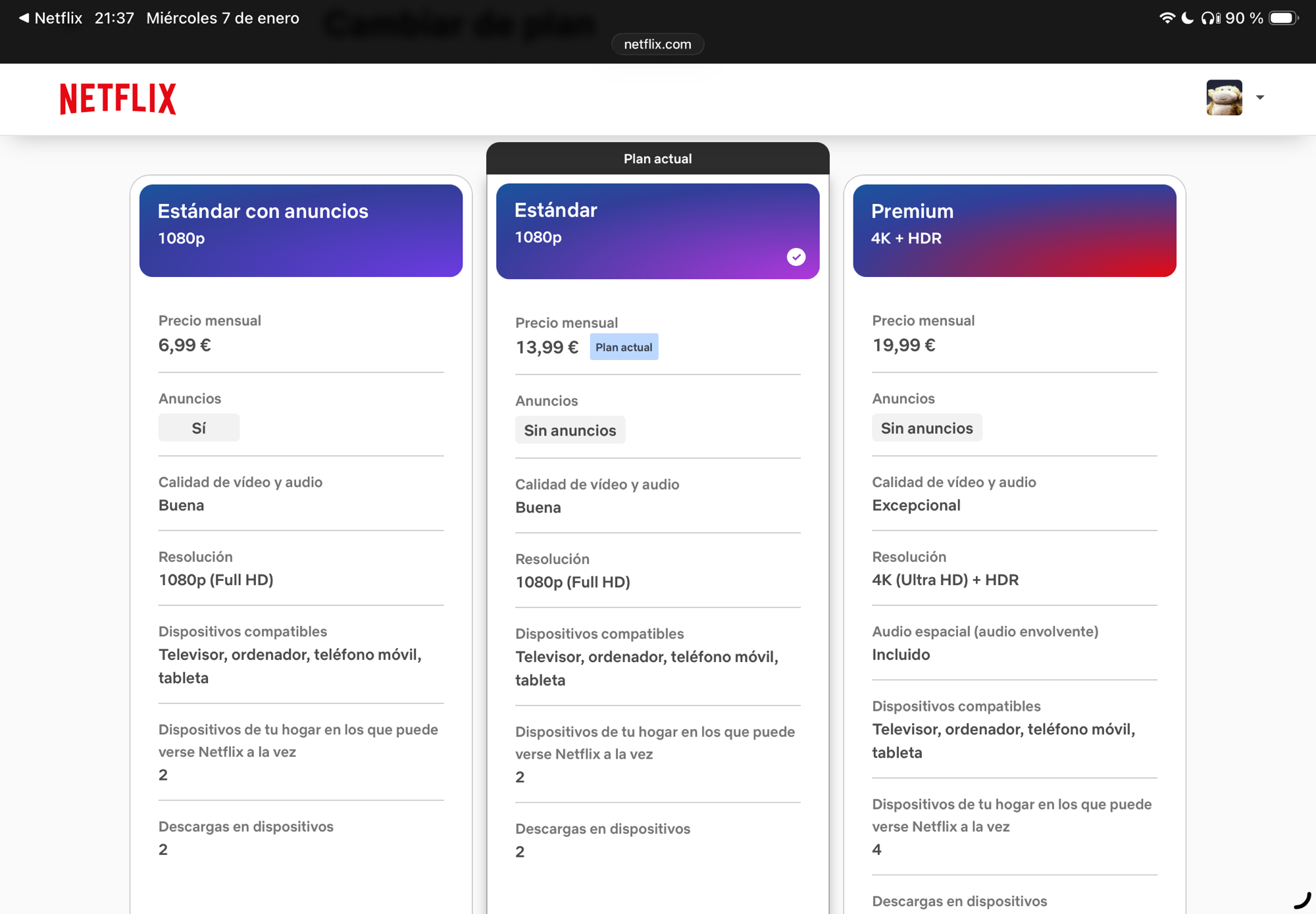Screen dimensions: 1316x914
Task: Click the checkmark on Estándar plan
Action: tap(796, 257)
